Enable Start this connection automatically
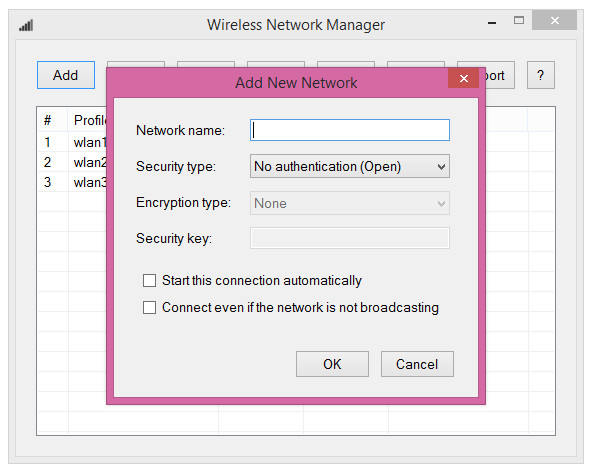This screenshot has height=474, width=594. click(149, 280)
